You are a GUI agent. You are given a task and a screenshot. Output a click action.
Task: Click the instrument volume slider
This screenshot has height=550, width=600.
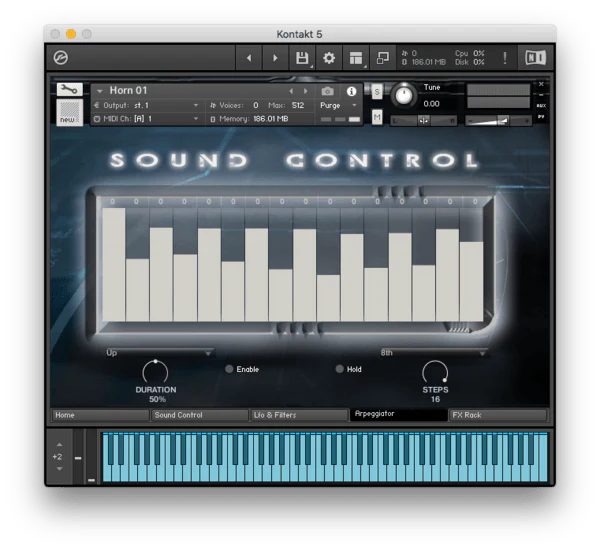click(x=498, y=121)
